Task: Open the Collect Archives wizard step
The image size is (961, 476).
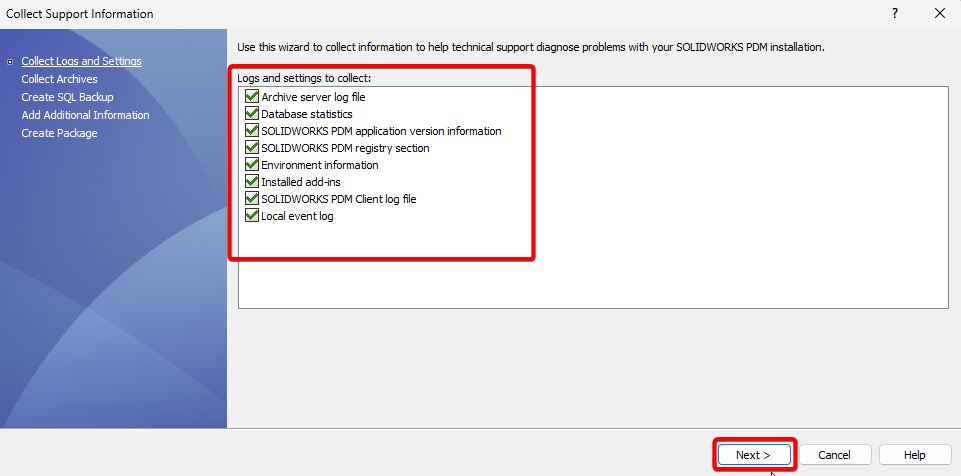Action: [59, 79]
